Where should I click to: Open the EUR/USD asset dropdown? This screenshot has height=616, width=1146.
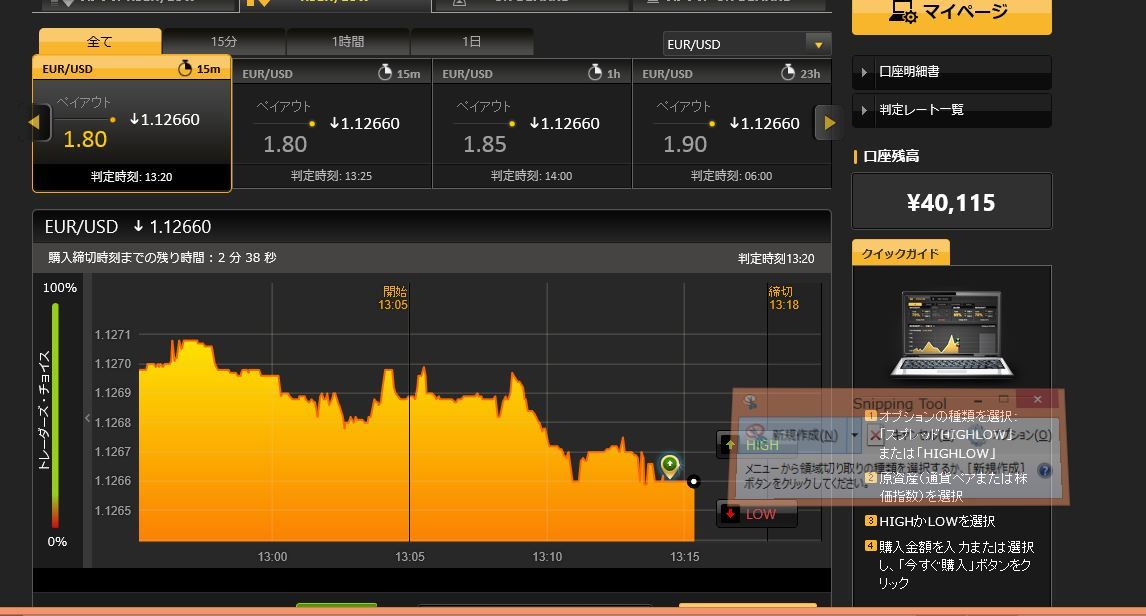point(747,45)
